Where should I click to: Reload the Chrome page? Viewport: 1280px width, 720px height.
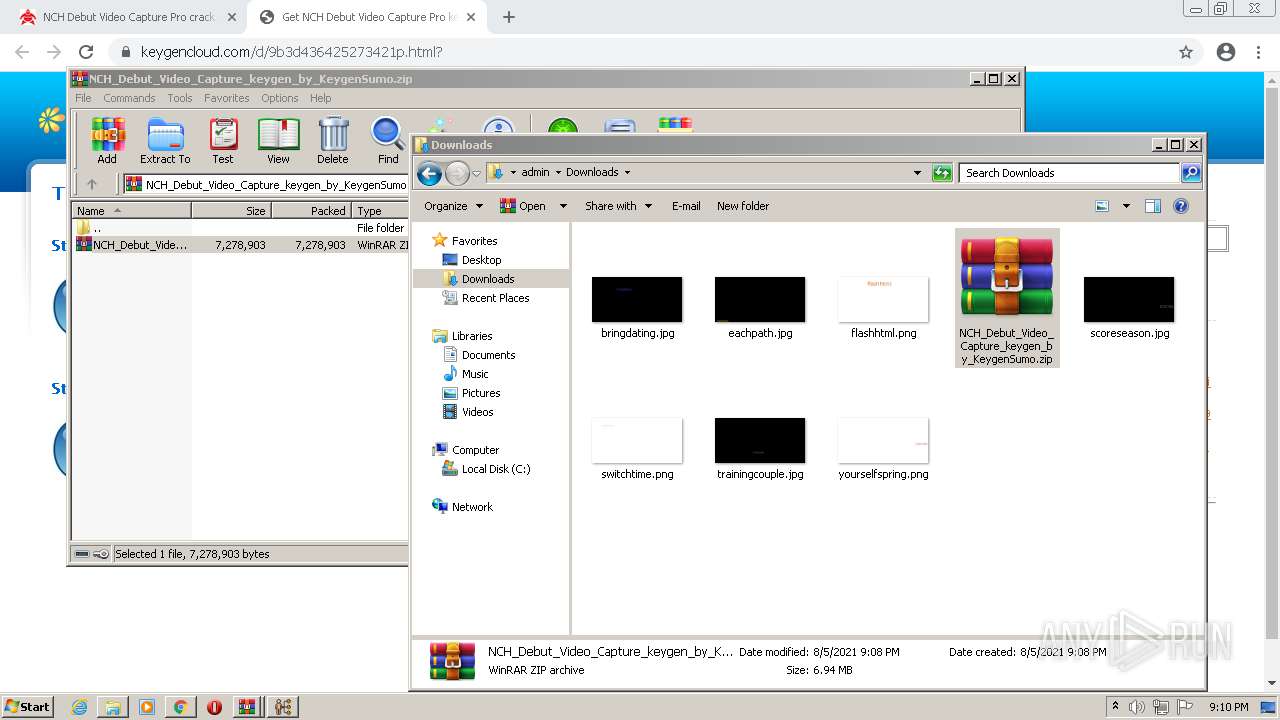86,52
